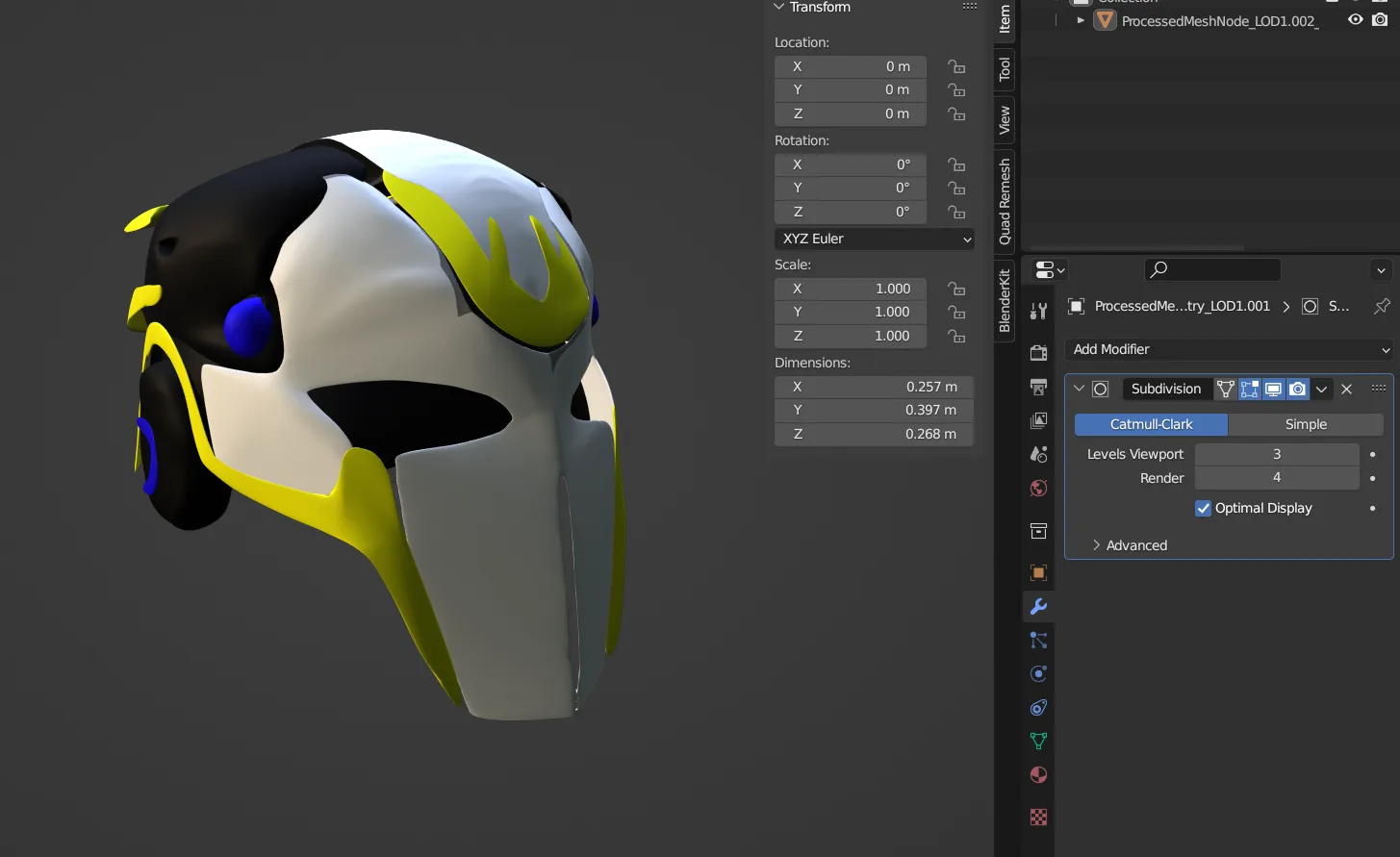The height and width of the screenshot is (857, 1400).
Task: Toggle Subdivision modifier edit mode display
Action: pos(1249,389)
